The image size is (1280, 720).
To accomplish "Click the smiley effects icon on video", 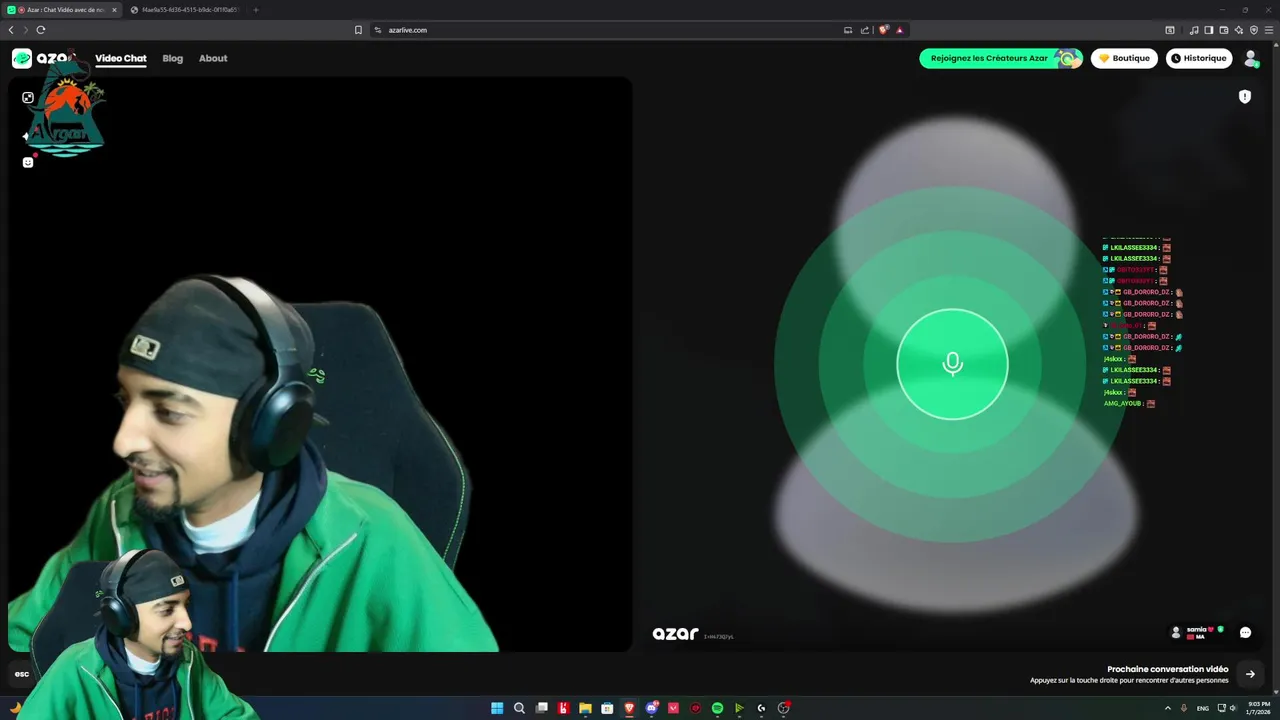I will click(x=28, y=162).
